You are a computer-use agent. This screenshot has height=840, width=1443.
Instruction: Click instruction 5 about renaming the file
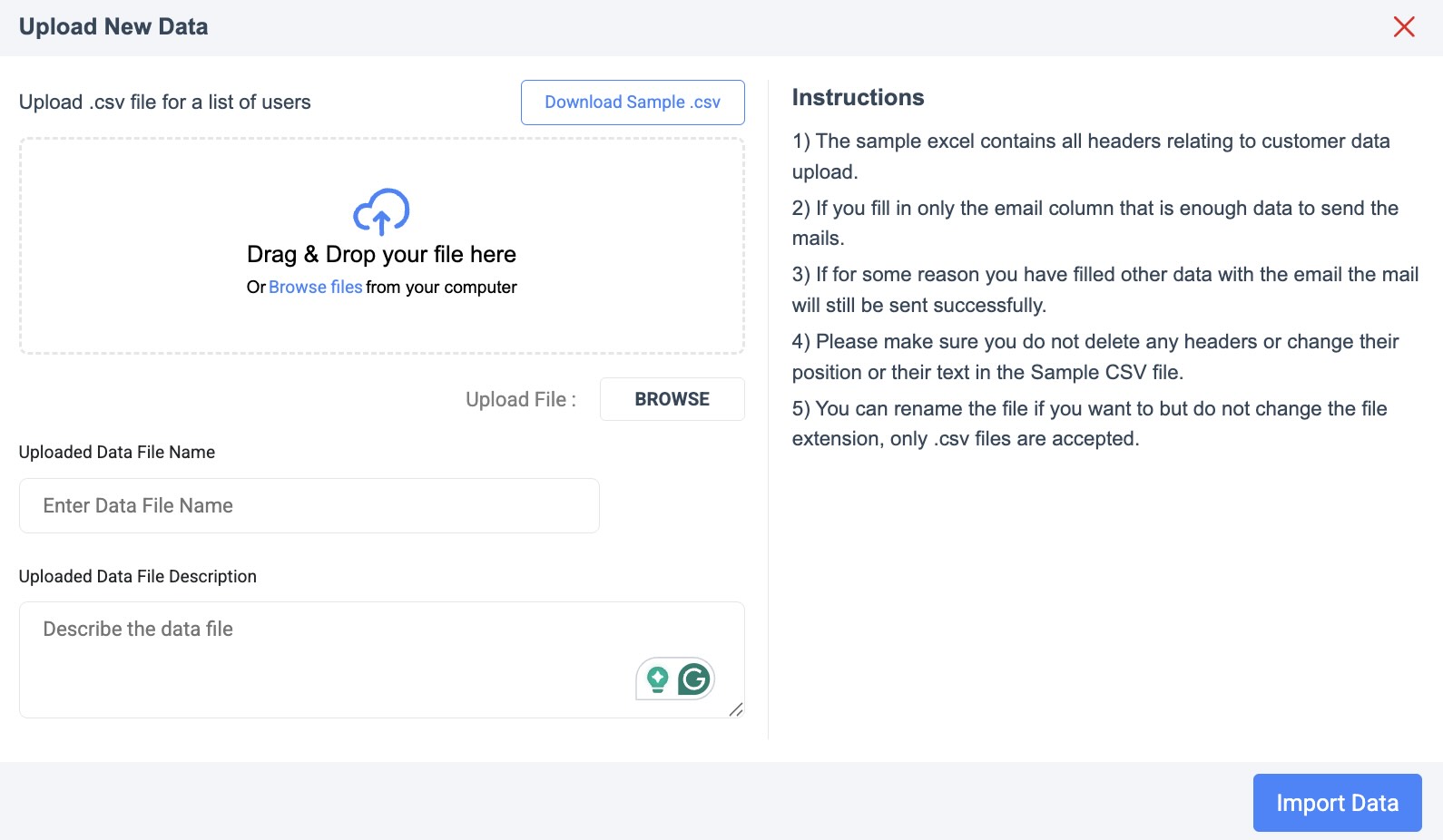point(1089,424)
